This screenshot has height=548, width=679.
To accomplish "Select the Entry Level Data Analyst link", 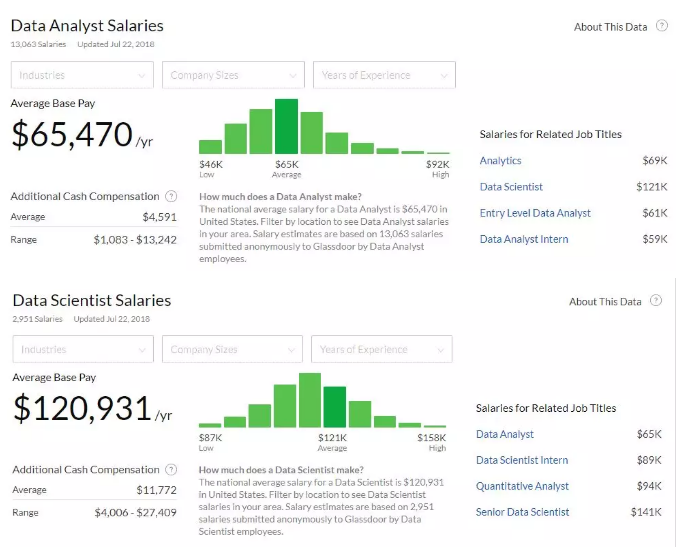I will [535, 213].
